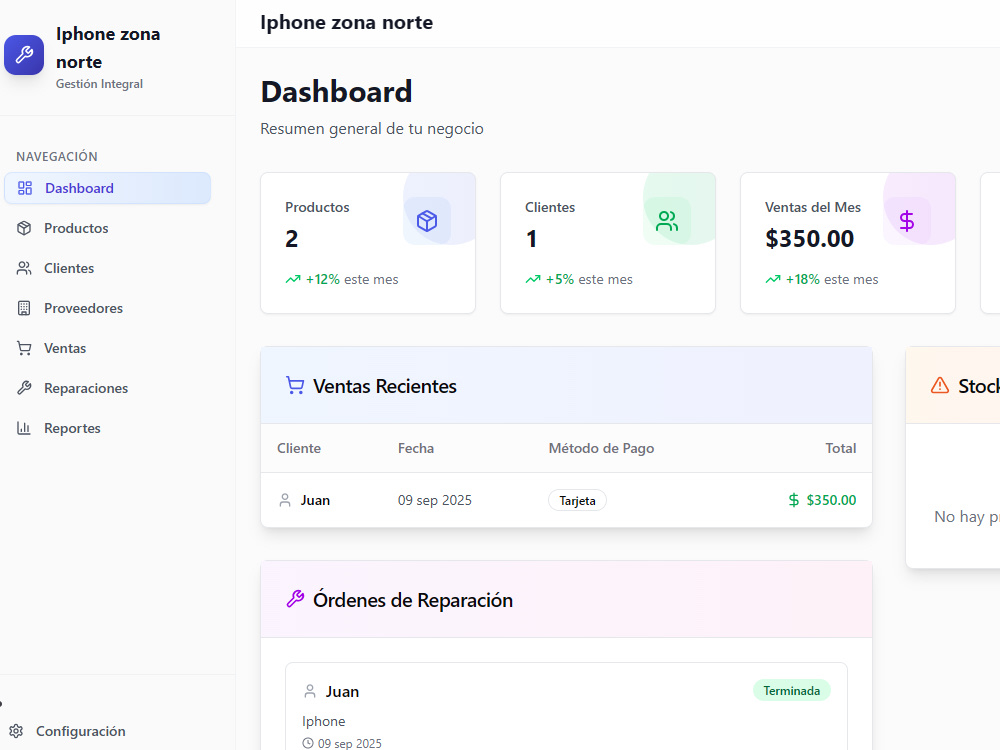Click the cart icon in Ventas Recientes header
This screenshot has height=750, width=1000.
click(295, 386)
